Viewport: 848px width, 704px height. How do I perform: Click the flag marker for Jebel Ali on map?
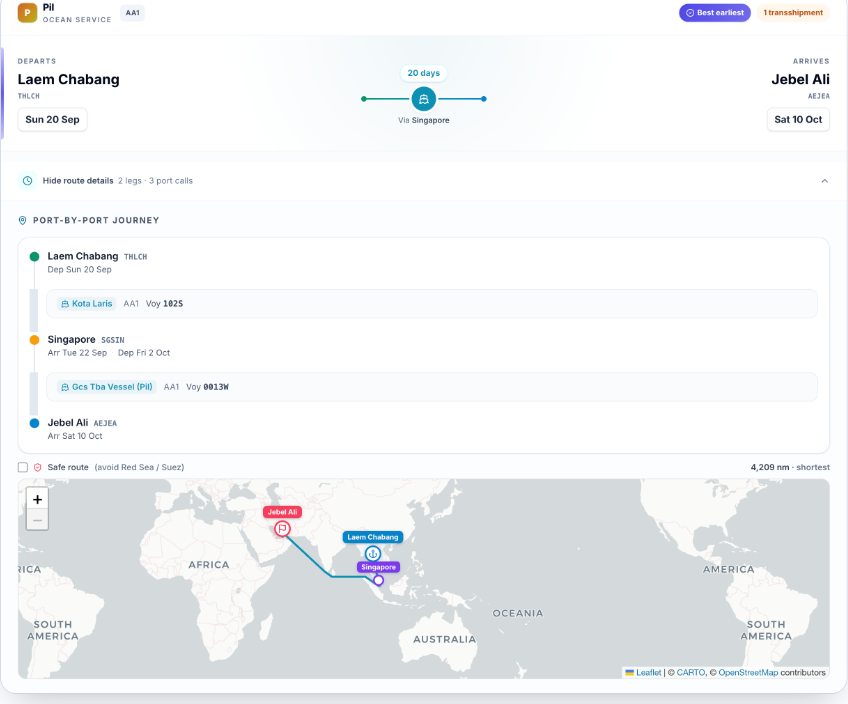click(282, 528)
